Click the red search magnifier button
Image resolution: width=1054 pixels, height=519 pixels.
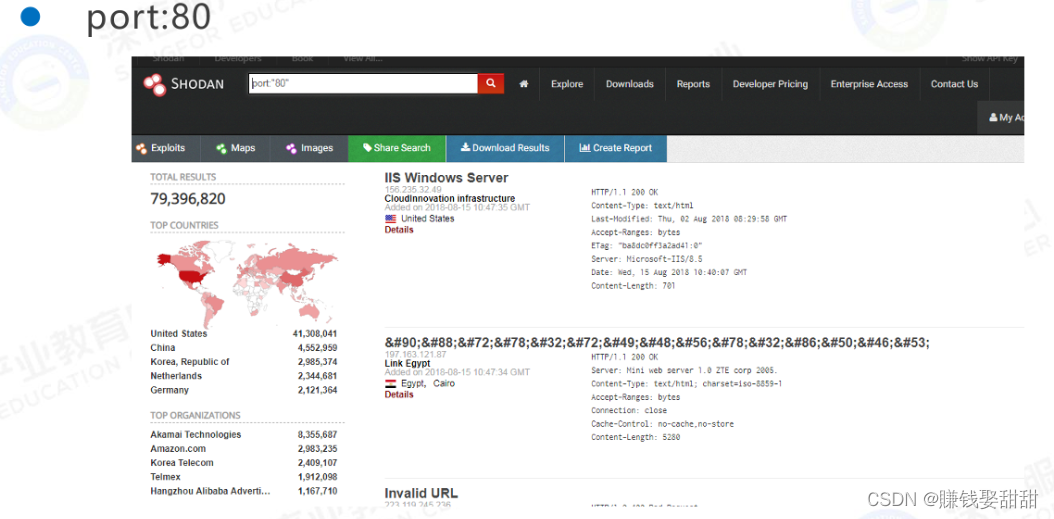click(x=491, y=83)
